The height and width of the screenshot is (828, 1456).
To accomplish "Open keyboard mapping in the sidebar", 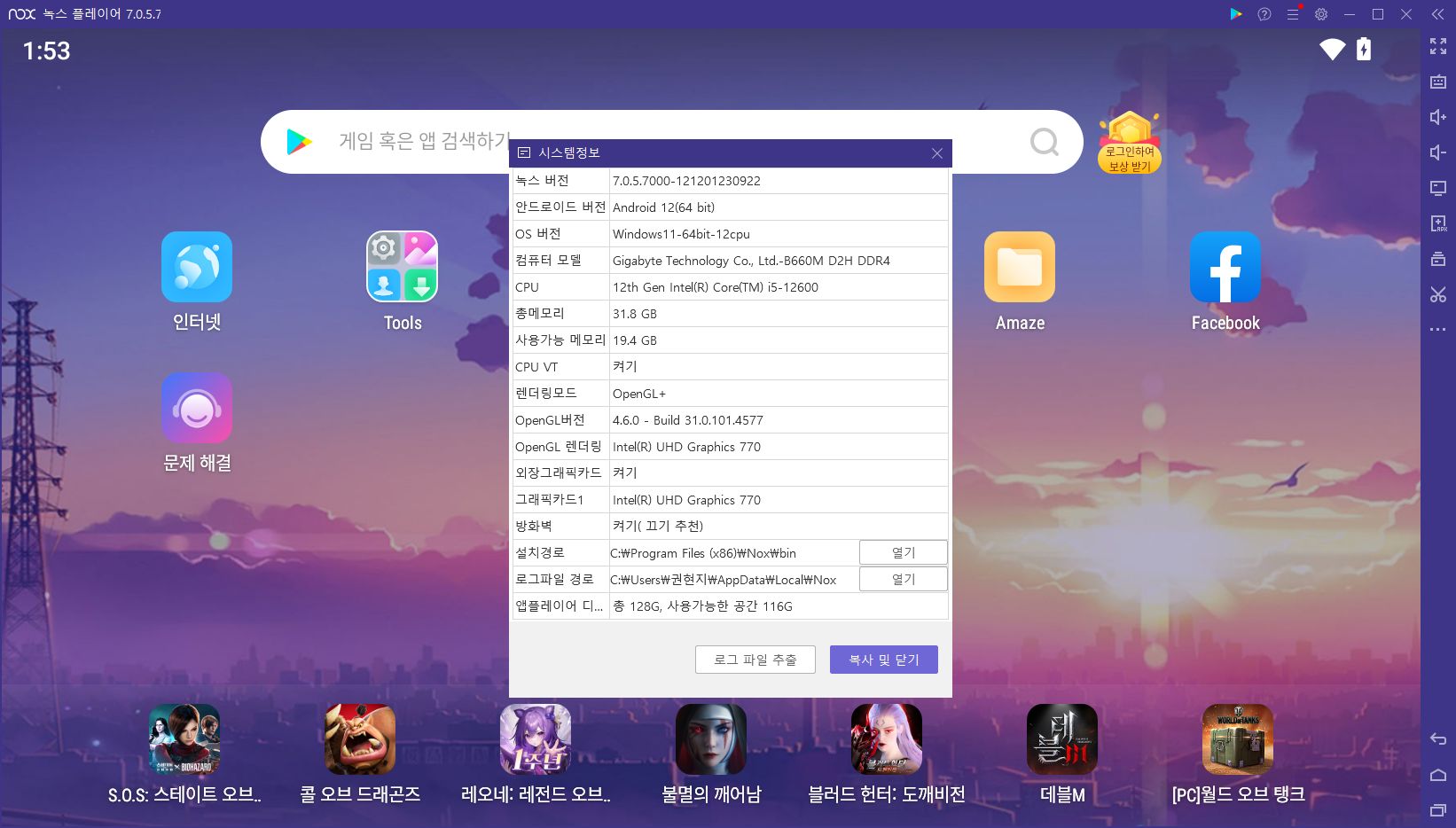I will coord(1438,82).
